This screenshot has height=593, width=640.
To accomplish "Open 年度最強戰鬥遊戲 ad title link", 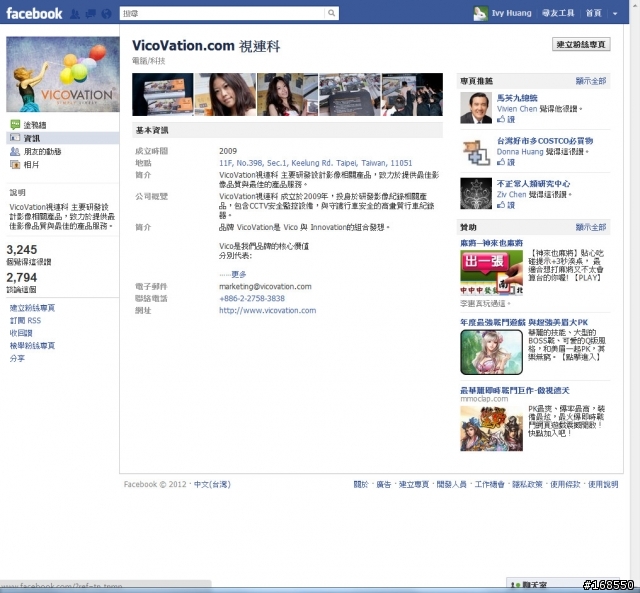I will pyautogui.click(x=524, y=322).
